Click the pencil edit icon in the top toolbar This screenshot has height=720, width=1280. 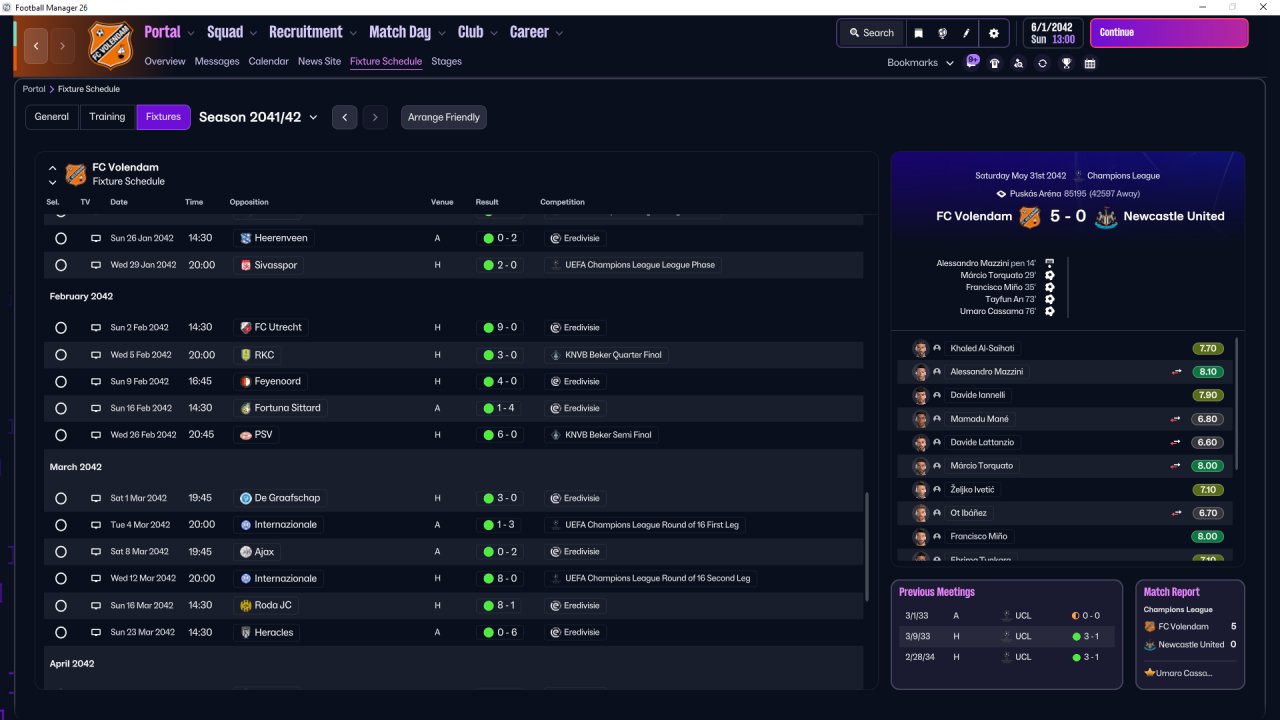pyautogui.click(x=967, y=33)
